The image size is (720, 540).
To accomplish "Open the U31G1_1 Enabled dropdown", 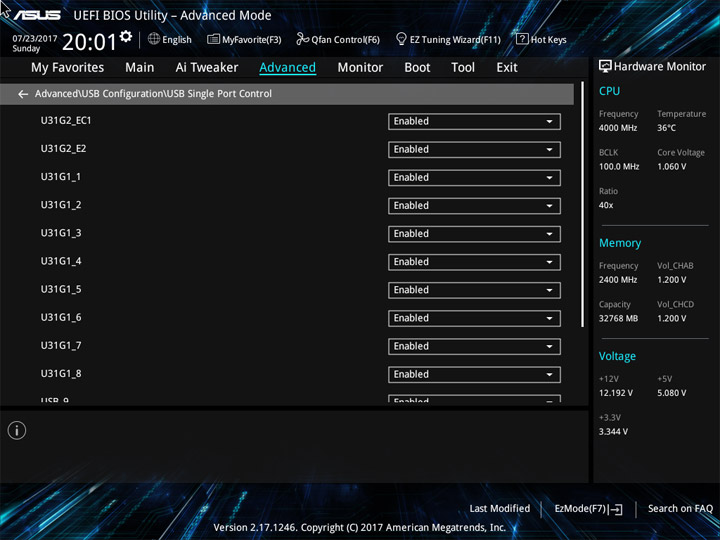I will (474, 178).
